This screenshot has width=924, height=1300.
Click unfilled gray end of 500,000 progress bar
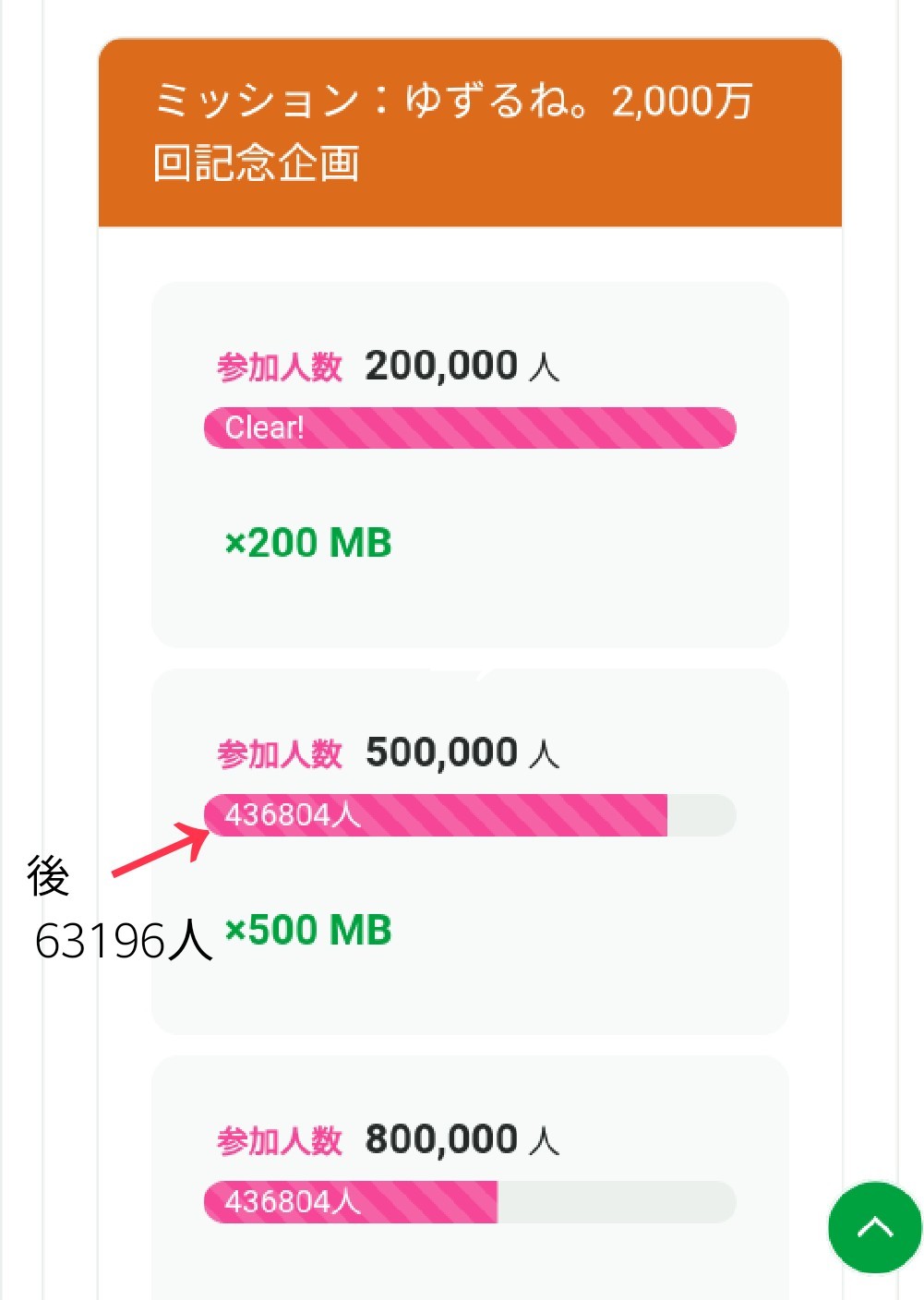tap(701, 815)
